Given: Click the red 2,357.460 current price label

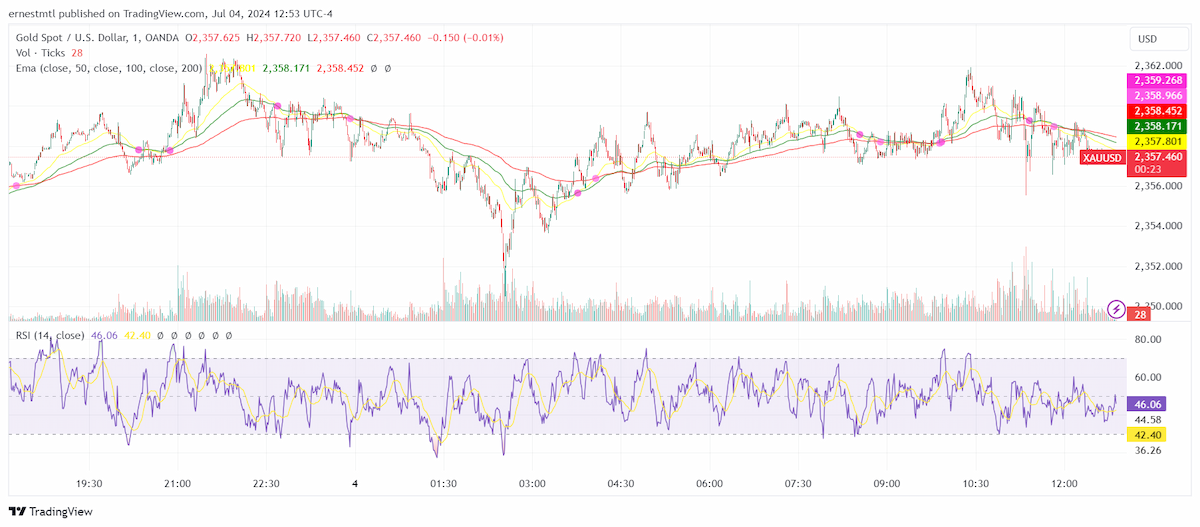Looking at the screenshot, I should tap(1157, 157).
